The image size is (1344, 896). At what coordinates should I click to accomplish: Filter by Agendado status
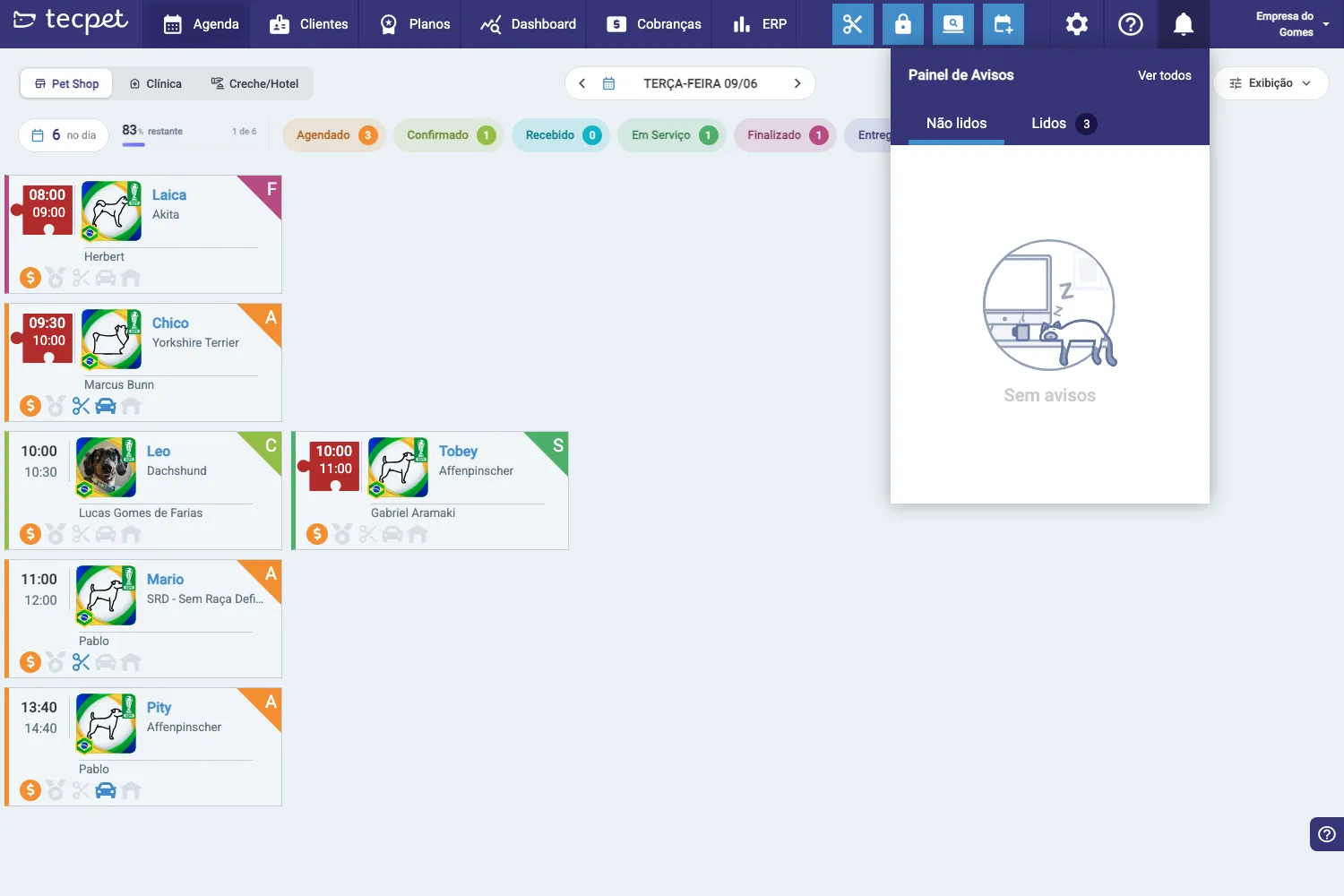pos(335,135)
